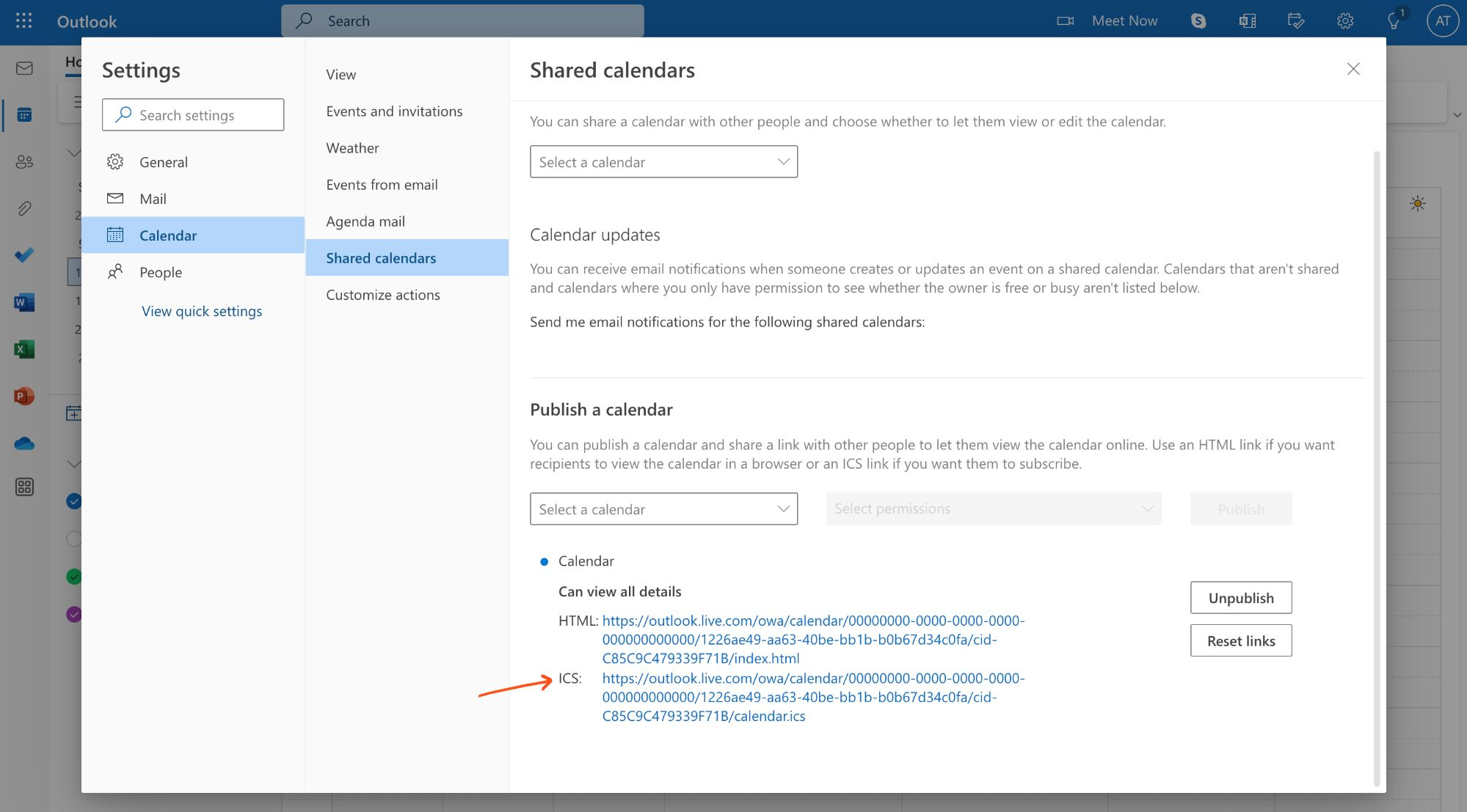Open Events and invitations settings
Image resolution: width=1467 pixels, height=812 pixels.
(x=394, y=111)
